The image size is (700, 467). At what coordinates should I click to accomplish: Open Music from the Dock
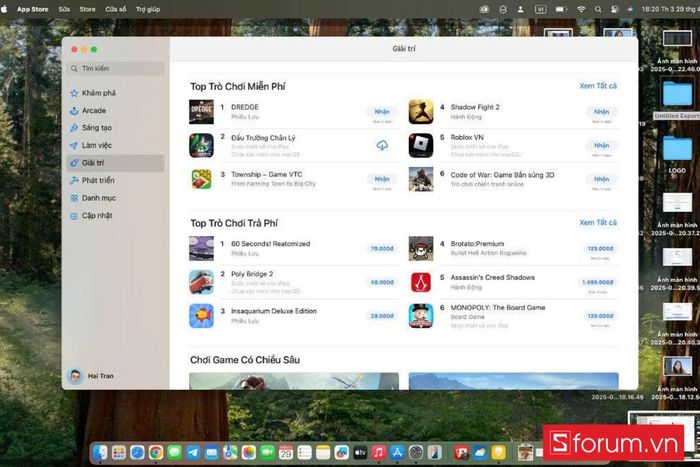pyautogui.click(x=379, y=452)
